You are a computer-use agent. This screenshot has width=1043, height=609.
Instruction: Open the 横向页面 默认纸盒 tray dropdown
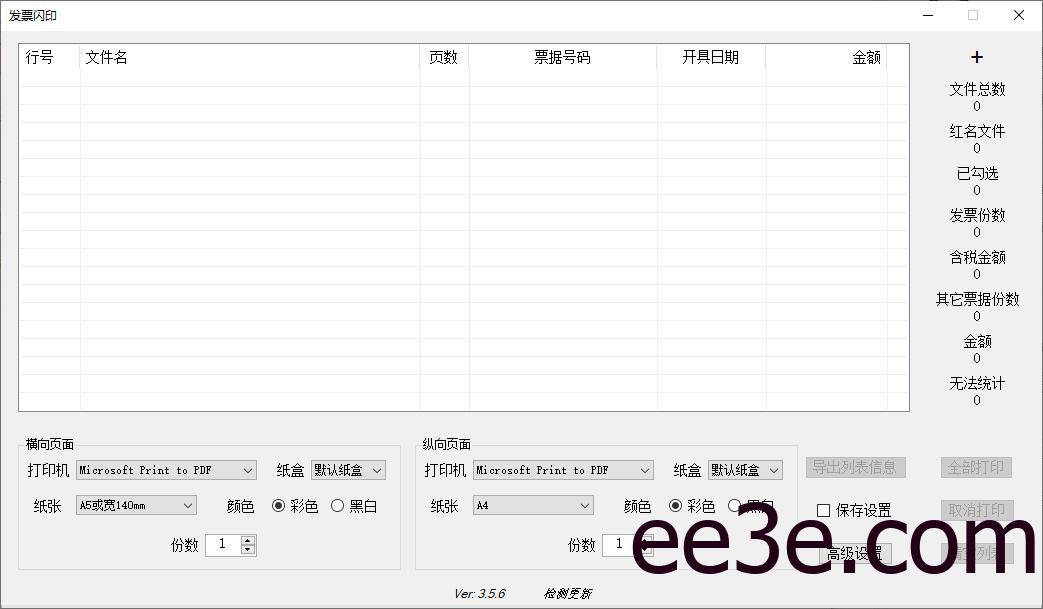click(348, 470)
